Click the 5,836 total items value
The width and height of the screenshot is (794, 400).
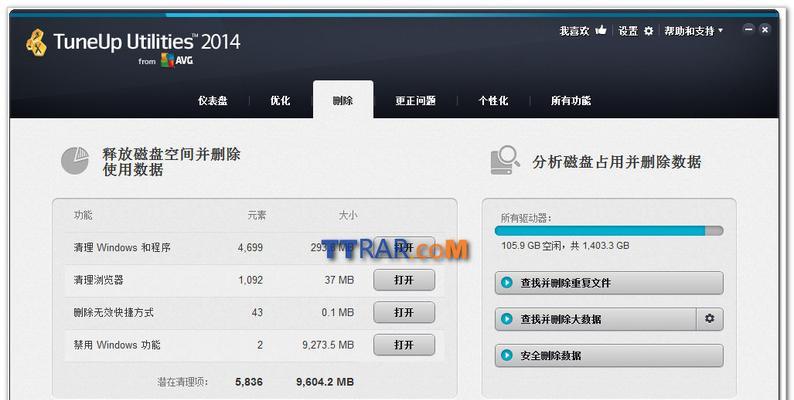[249, 382]
